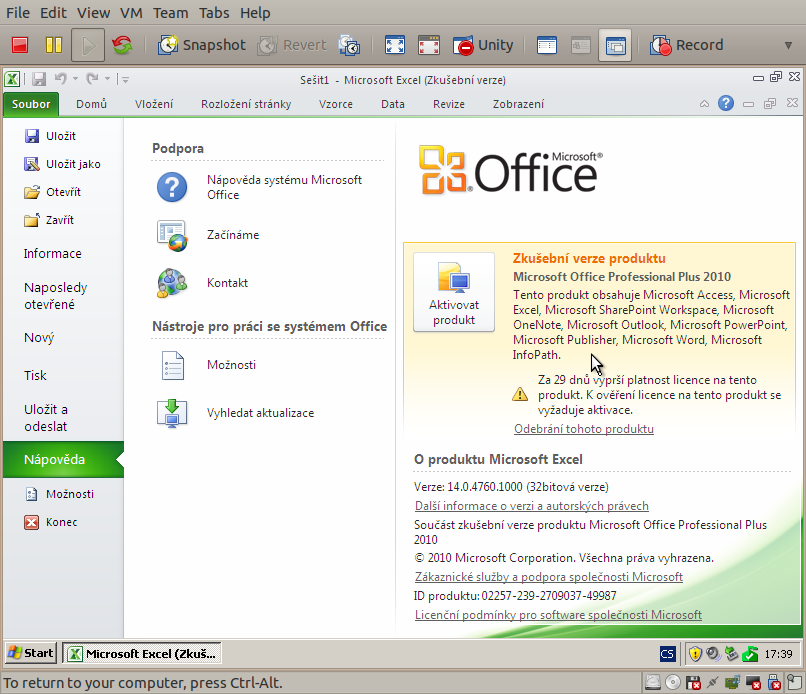This screenshot has width=806, height=694.
Task: Switch to the Vzorce tab
Action: tap(336, 104)
